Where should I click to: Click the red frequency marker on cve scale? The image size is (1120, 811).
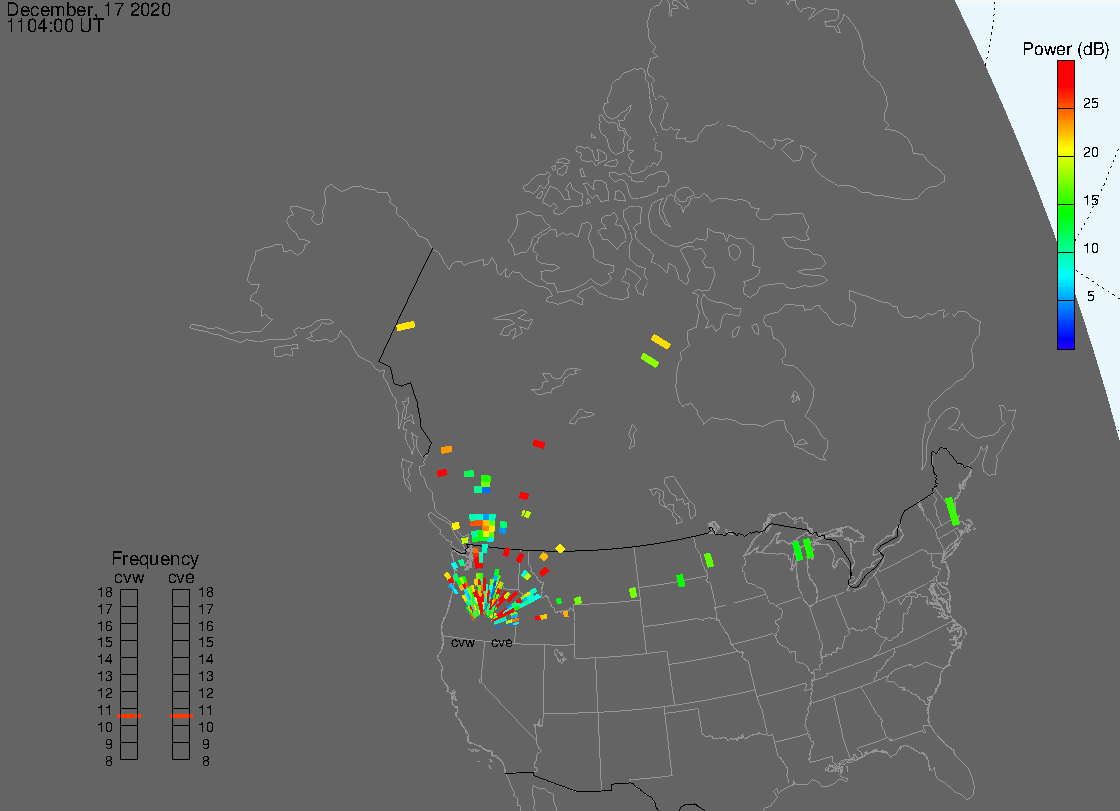pyautogui.click(x=181, y=715)
